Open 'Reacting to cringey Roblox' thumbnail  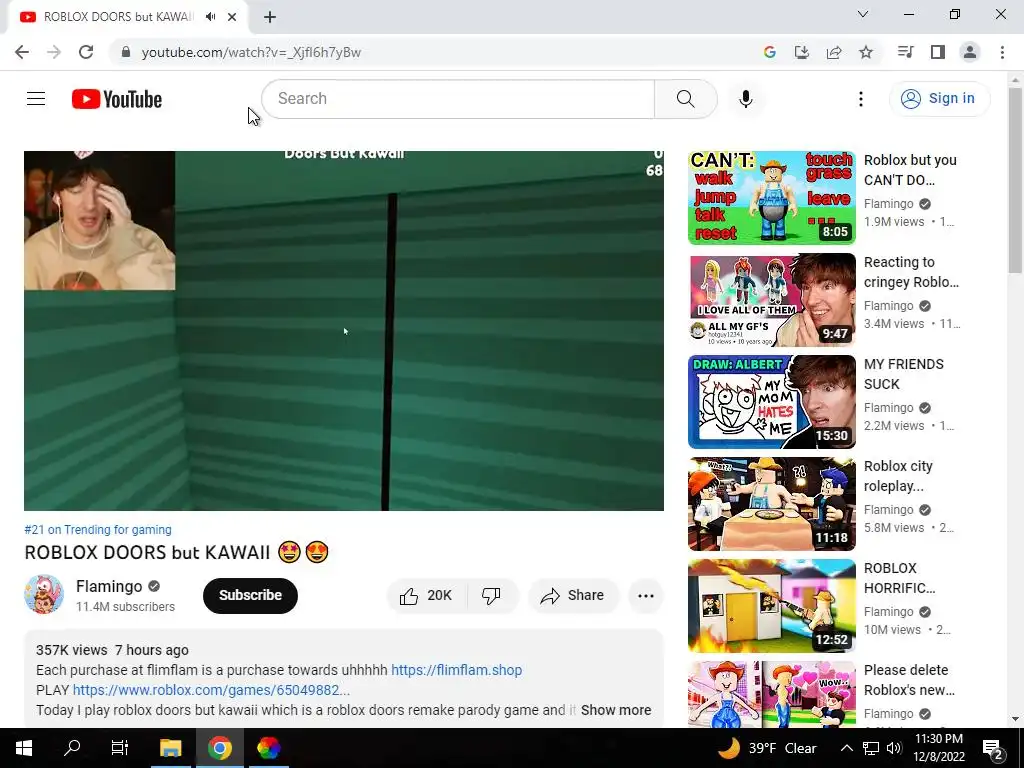pos(771,300)
